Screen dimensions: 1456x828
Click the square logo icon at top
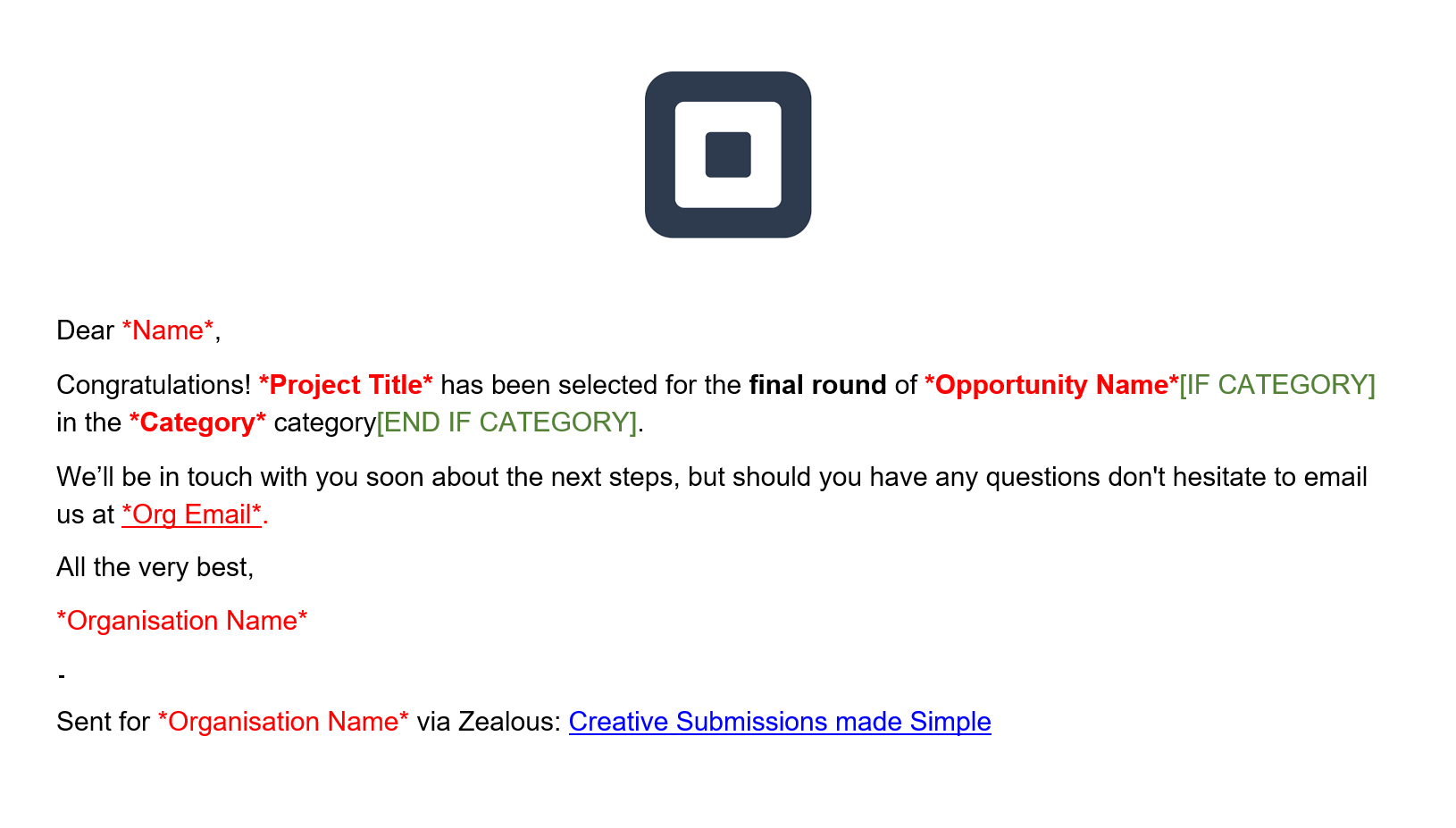tap(728, 155)
